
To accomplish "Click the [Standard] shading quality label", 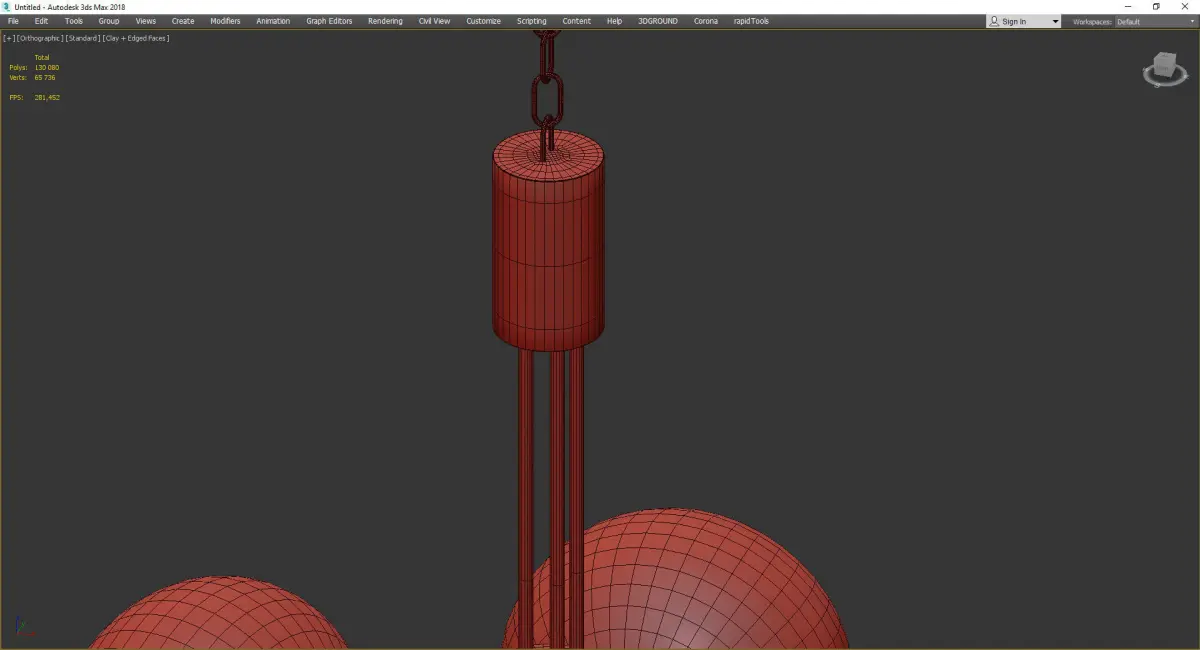I will (x=83, y=38).
